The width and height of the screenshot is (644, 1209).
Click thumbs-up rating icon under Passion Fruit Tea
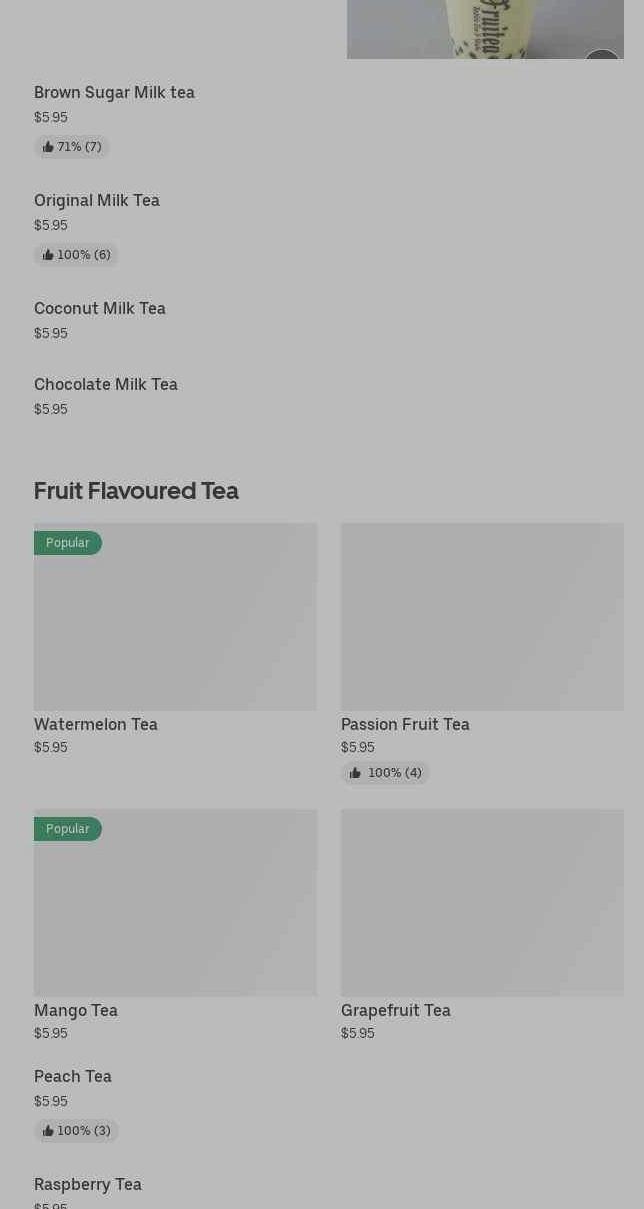pos(355,773)
